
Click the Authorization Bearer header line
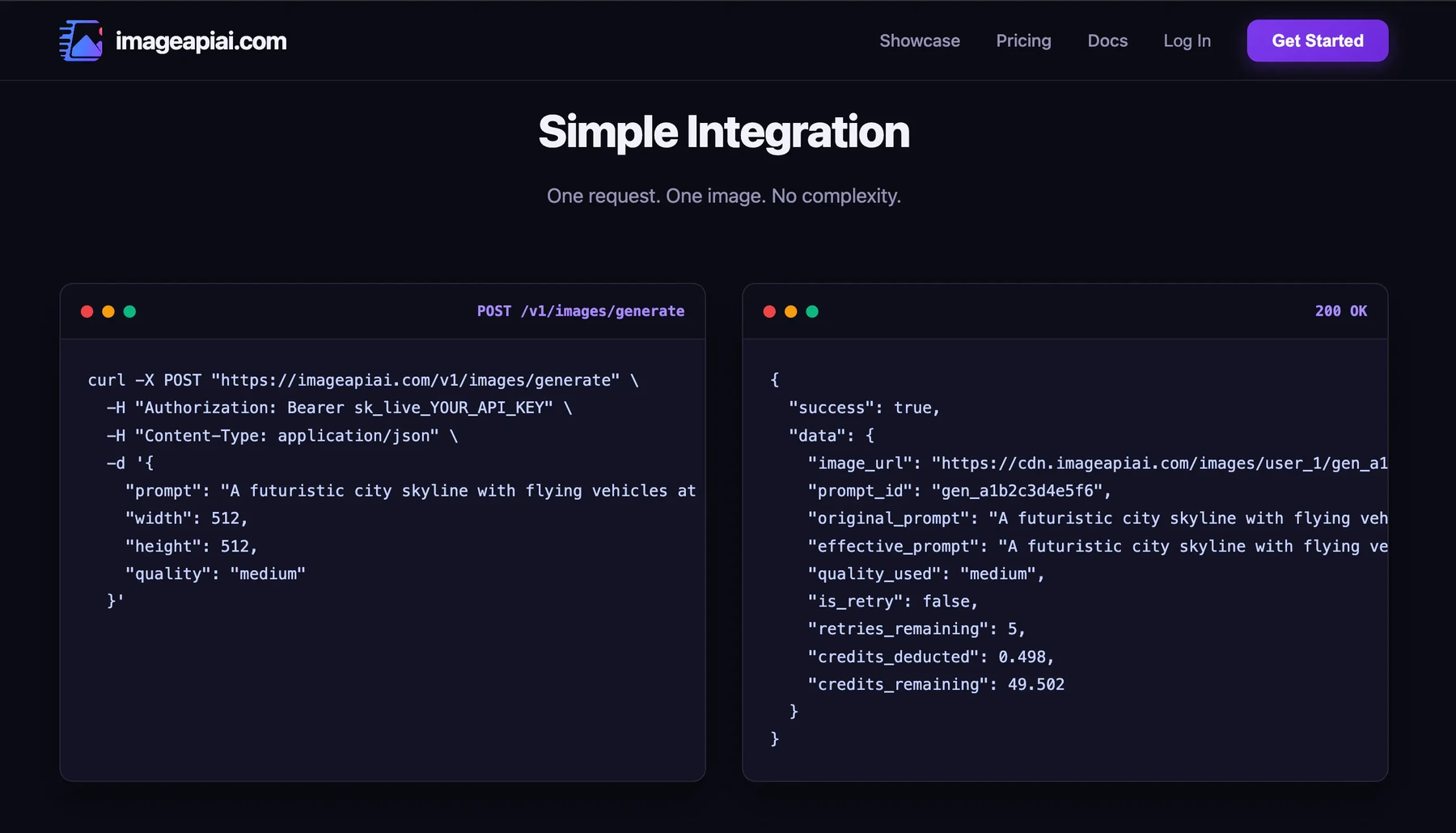click(340, 408)
